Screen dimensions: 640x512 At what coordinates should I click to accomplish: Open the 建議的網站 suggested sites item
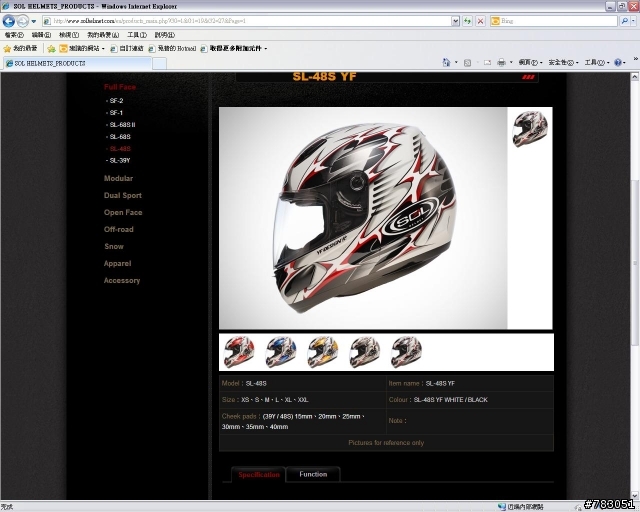coord(82,49)
